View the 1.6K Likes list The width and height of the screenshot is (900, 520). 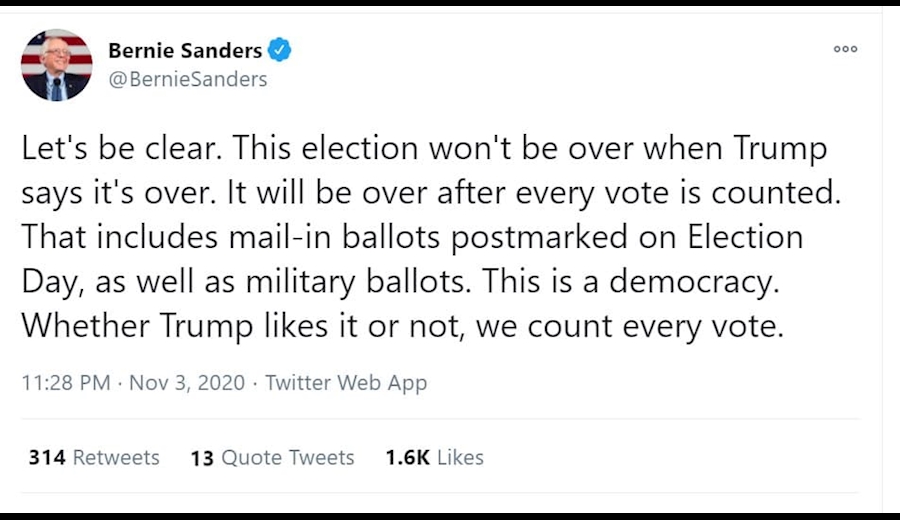pyautogui.click(x=434, y=457)
